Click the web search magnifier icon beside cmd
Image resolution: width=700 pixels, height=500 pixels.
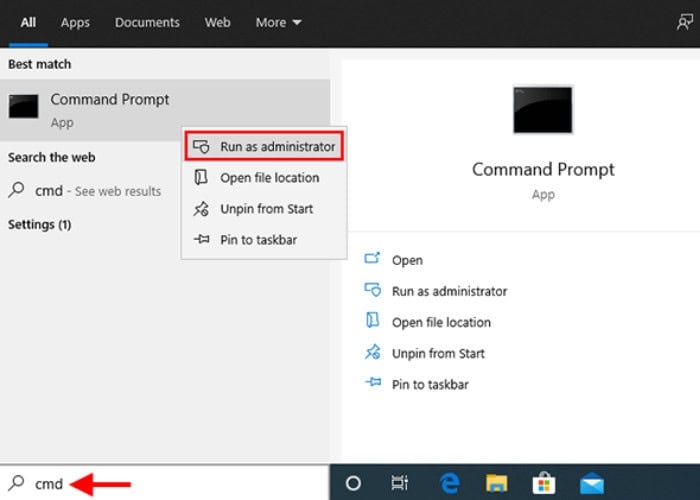point(16,190)
